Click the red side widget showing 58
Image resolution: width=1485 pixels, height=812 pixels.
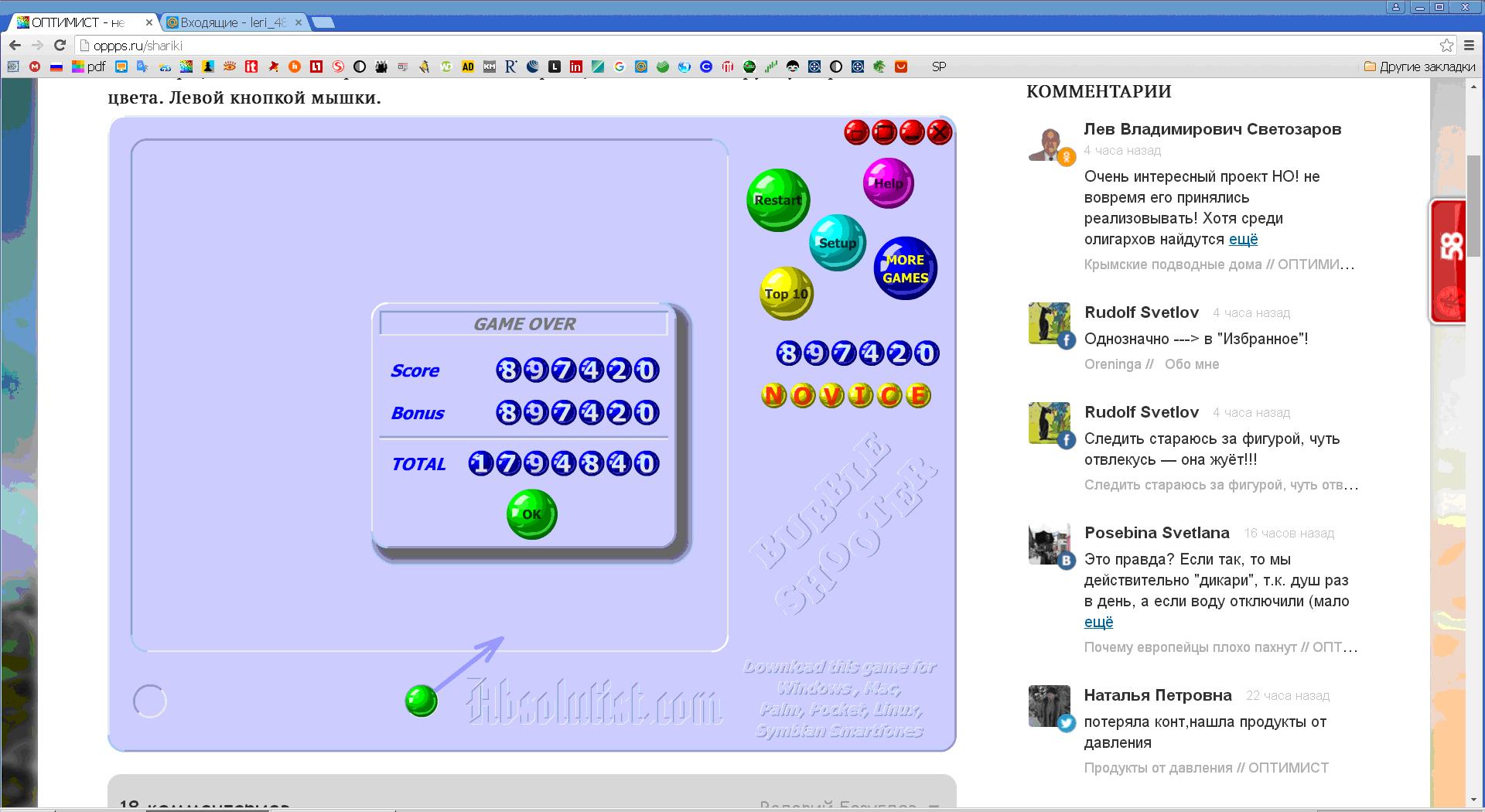[1447, 261]
